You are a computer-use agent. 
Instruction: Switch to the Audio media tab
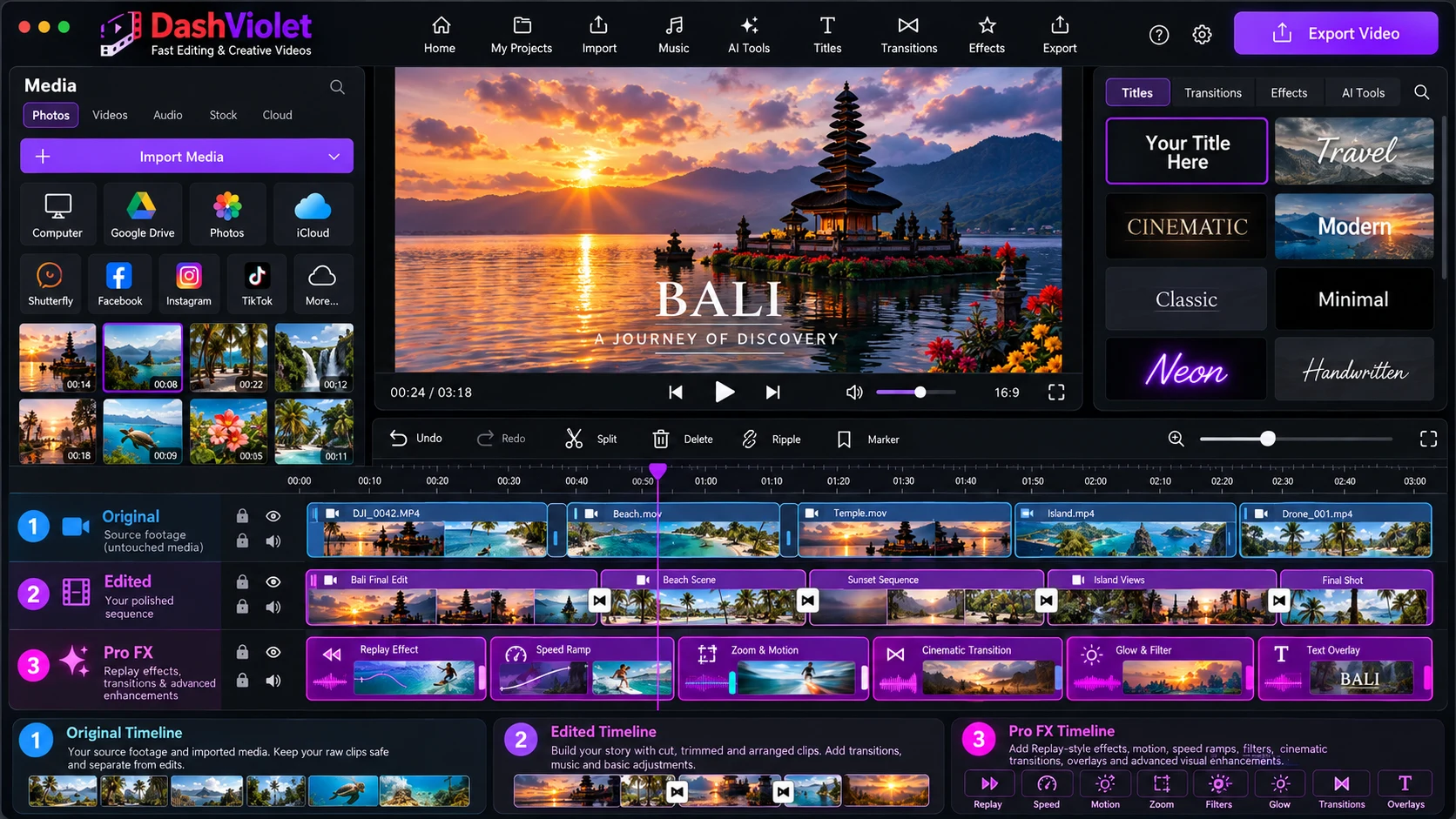(x=168, y=115)
